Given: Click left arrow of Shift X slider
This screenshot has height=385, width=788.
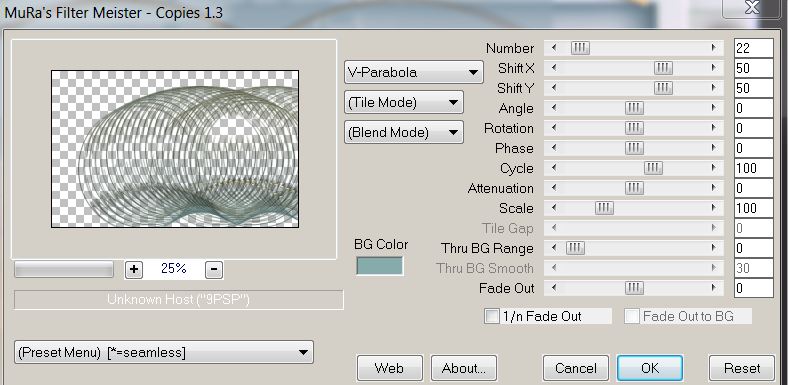Looking at the screenshot, I should tap(554, 68).
